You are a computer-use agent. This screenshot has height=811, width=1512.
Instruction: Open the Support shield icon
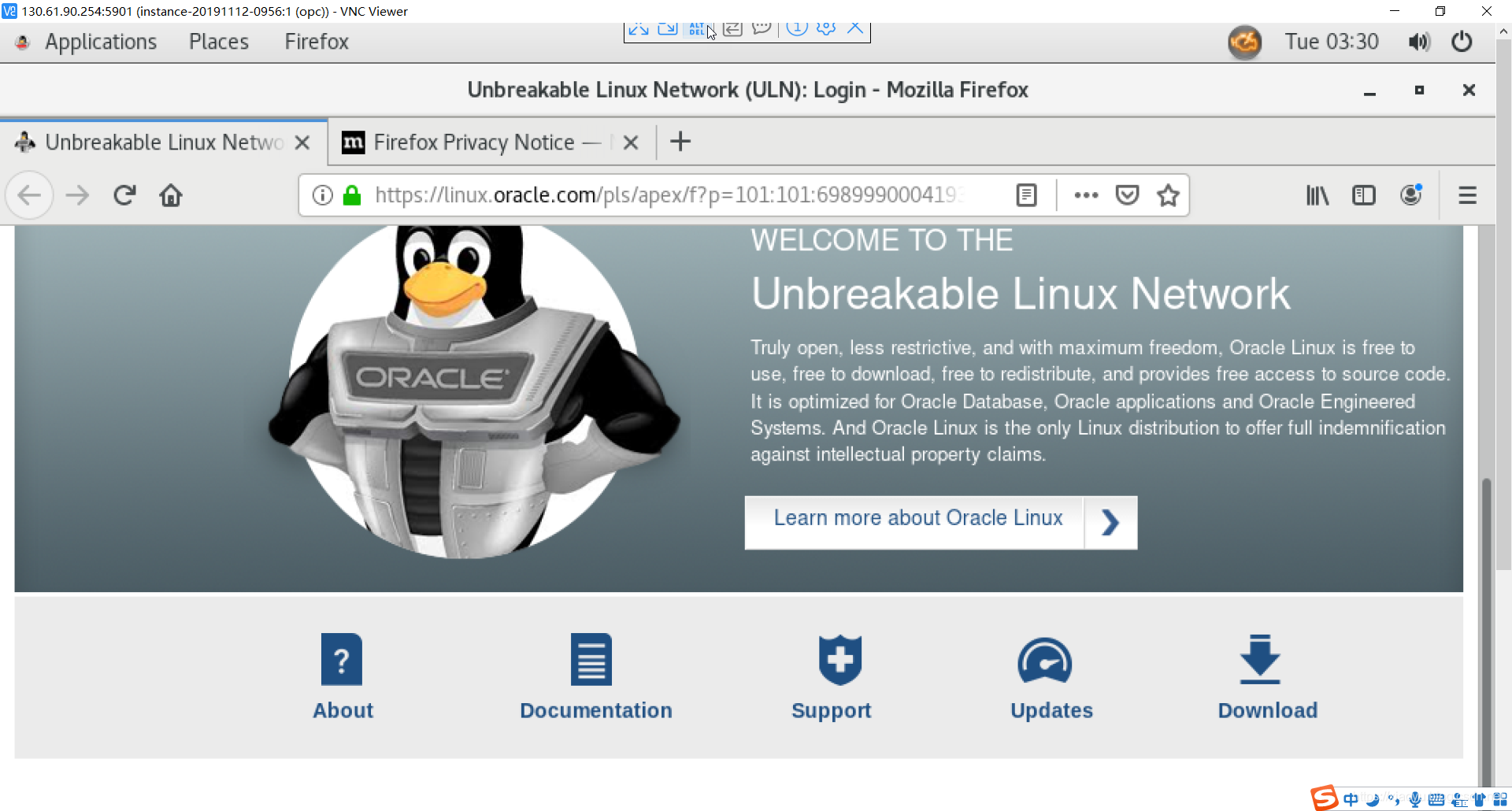[840, 660]
